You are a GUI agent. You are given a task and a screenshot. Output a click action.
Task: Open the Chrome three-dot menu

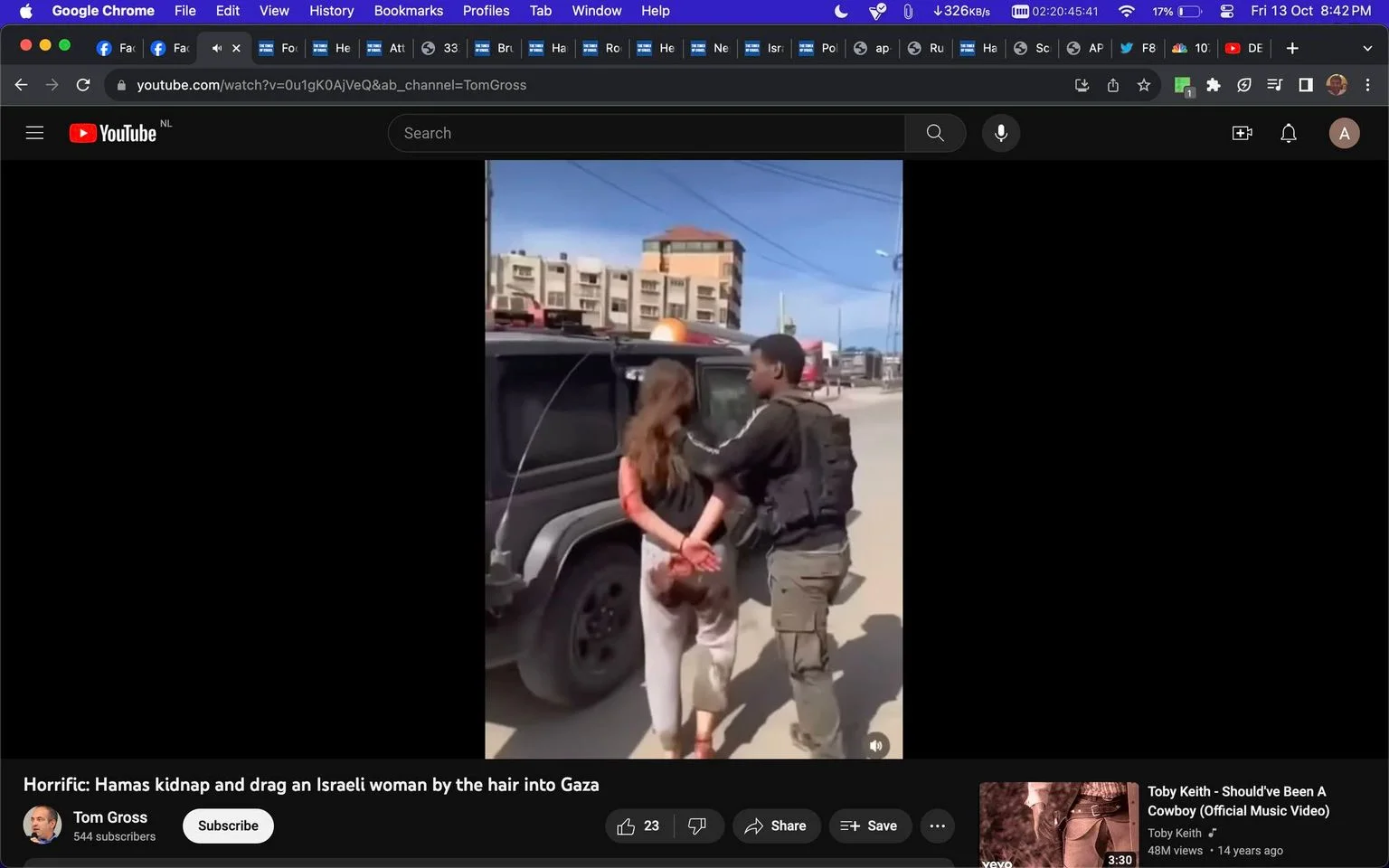[x=1367, y=85]
